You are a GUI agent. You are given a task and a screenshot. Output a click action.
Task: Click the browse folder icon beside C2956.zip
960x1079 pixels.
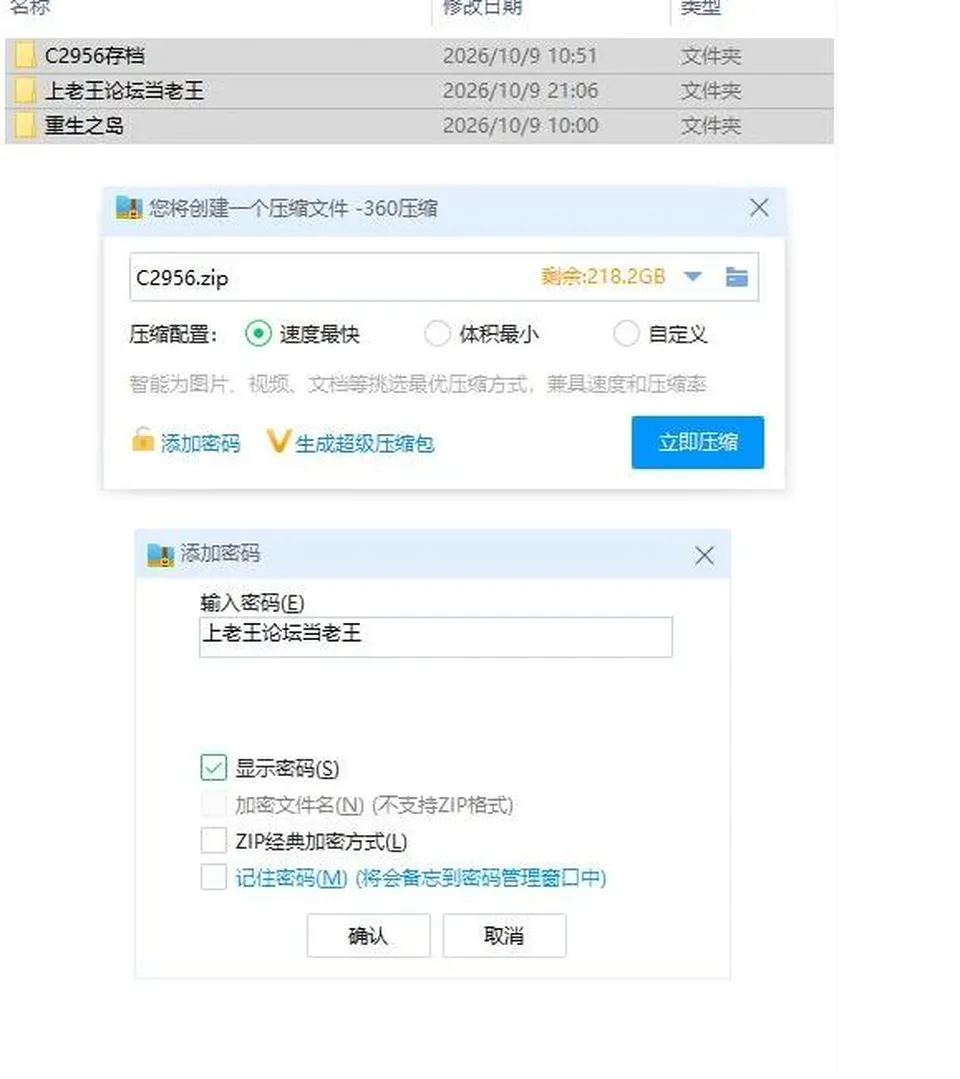point(736,277)
